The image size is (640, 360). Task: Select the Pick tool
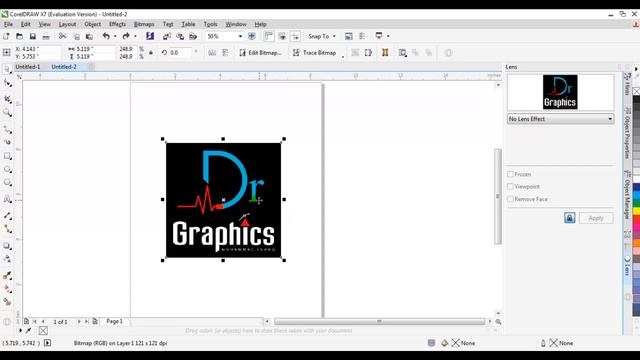click(x=7, y=69)
